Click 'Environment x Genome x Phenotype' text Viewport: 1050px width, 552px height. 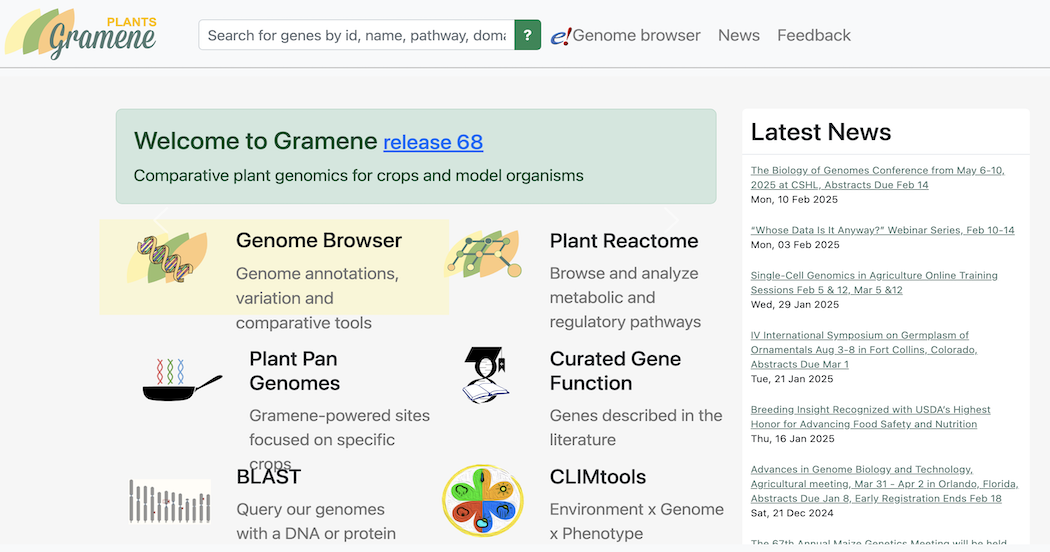pos(637,521)
